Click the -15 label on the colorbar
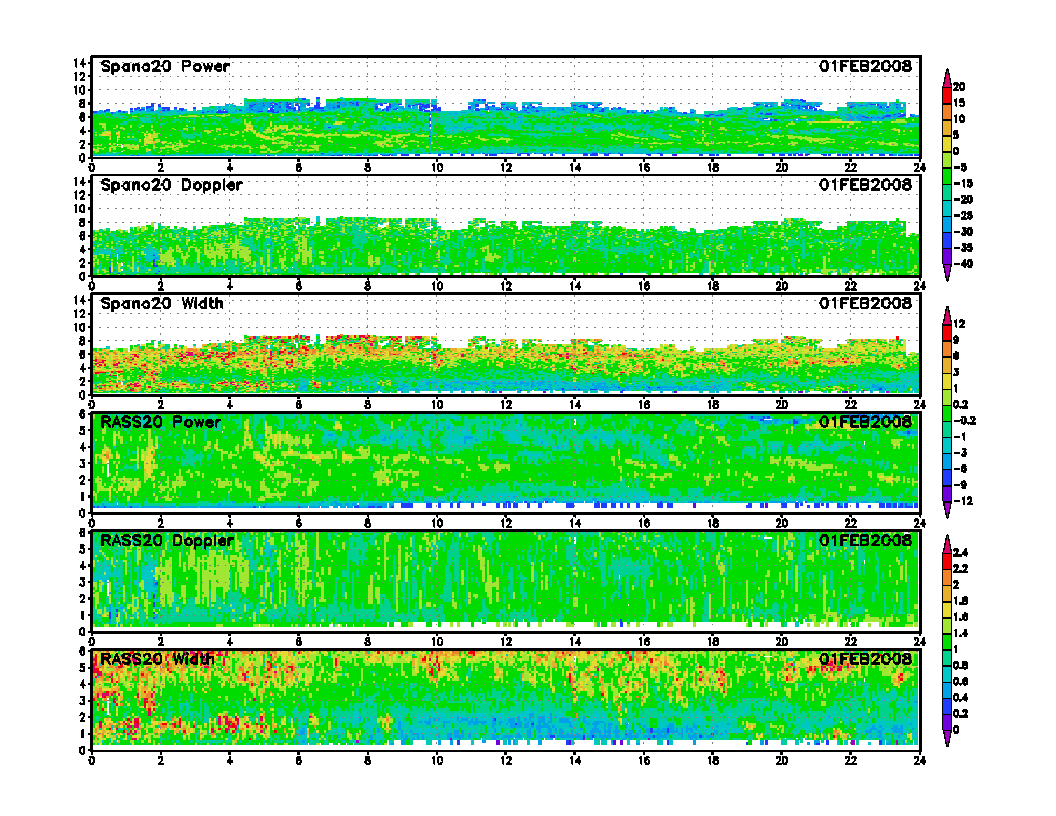This screenshot has width=1056, height=816. (x=963, y=183)
